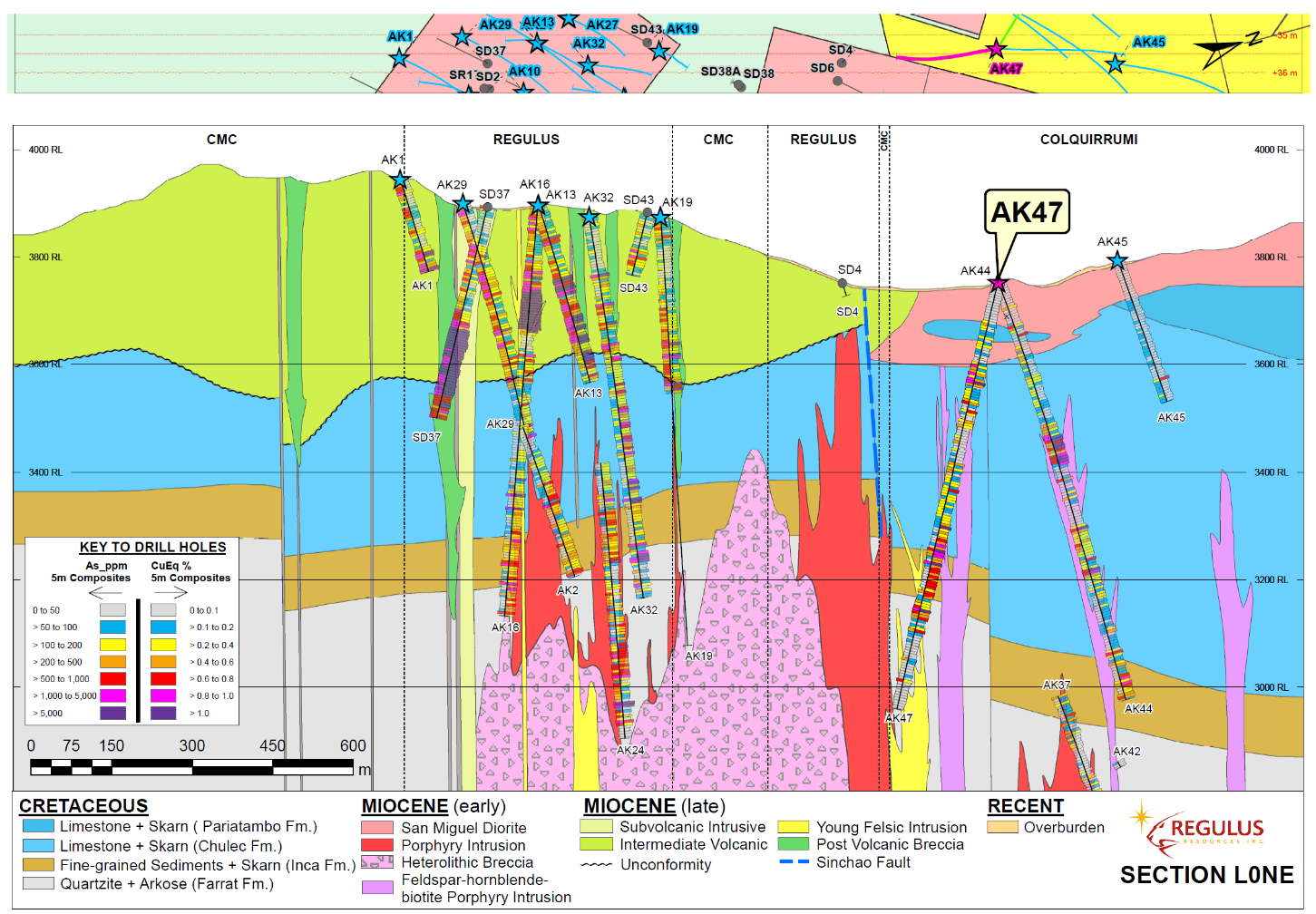Image resolution: width=1316 pixels, height=914 pixels.
Task: Click the gray SD4 collar dot in the cross-section
Action: [x=843, y=284]
